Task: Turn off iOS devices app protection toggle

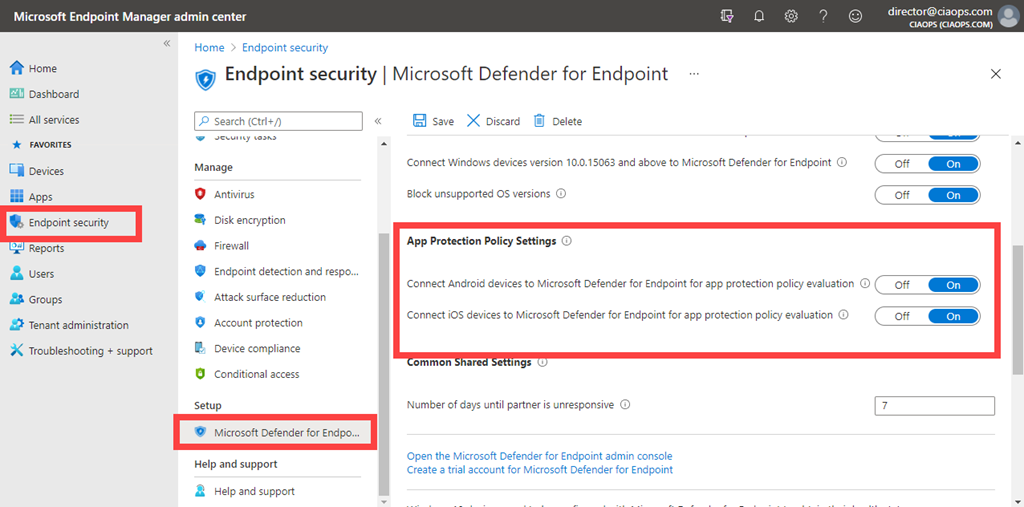Action: [902, 316]
